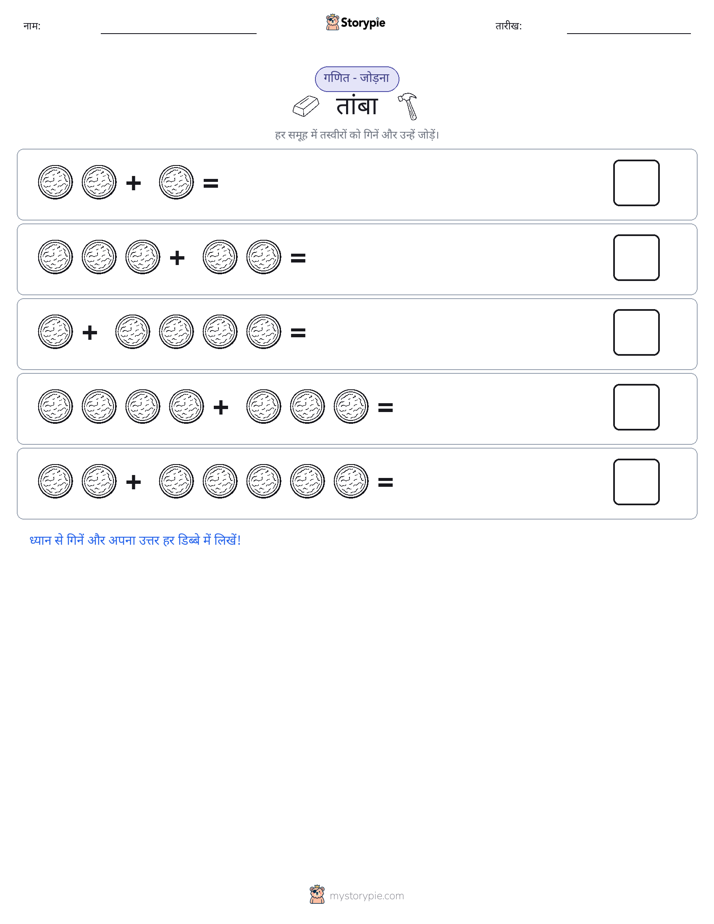
Task: Click the mystorypie.com bear icon in footer
Action: (317, 895)
